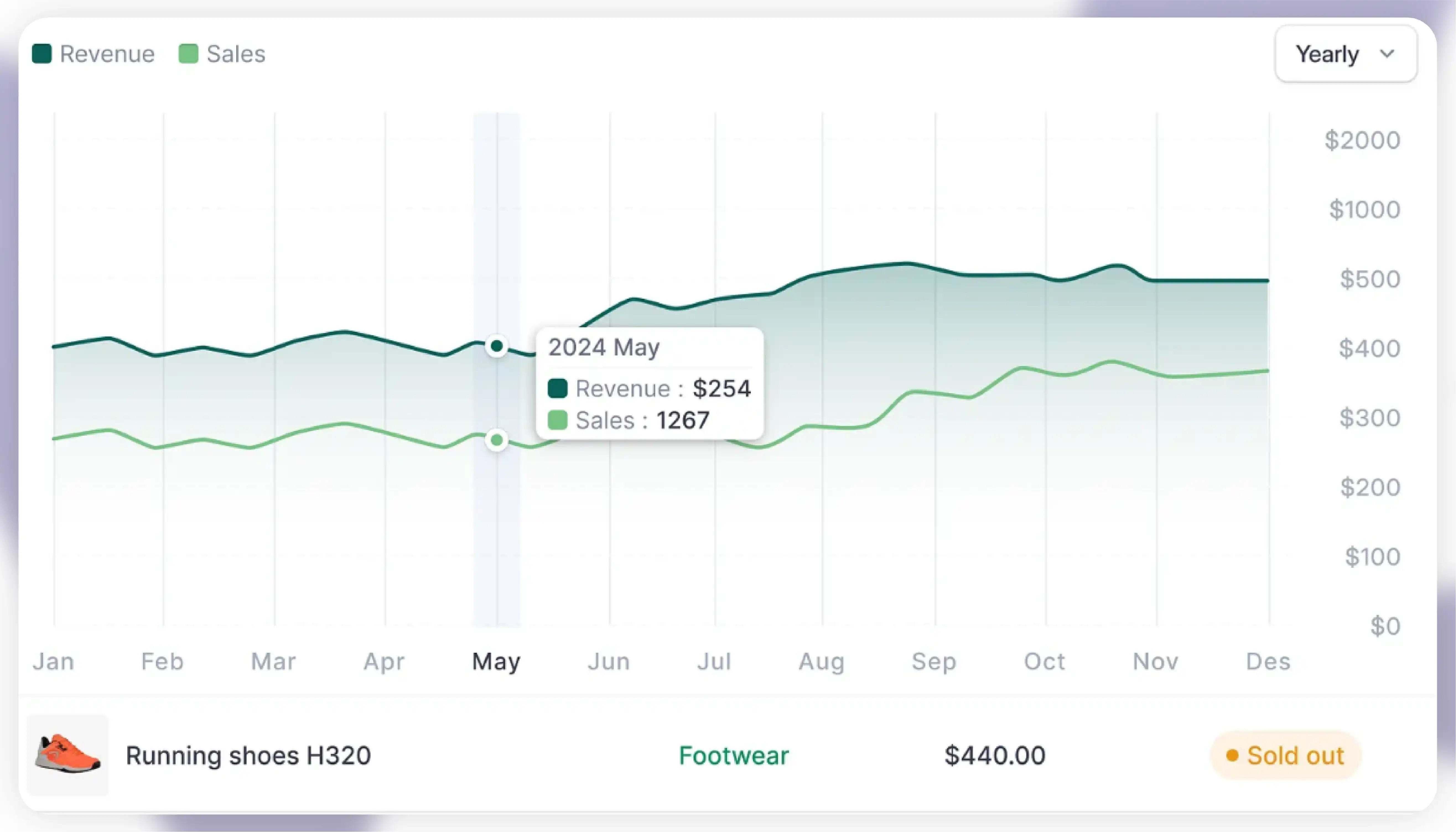The image size is (1456, 832).
Task: Select Aug on the month axis
Action: point(821,661)
